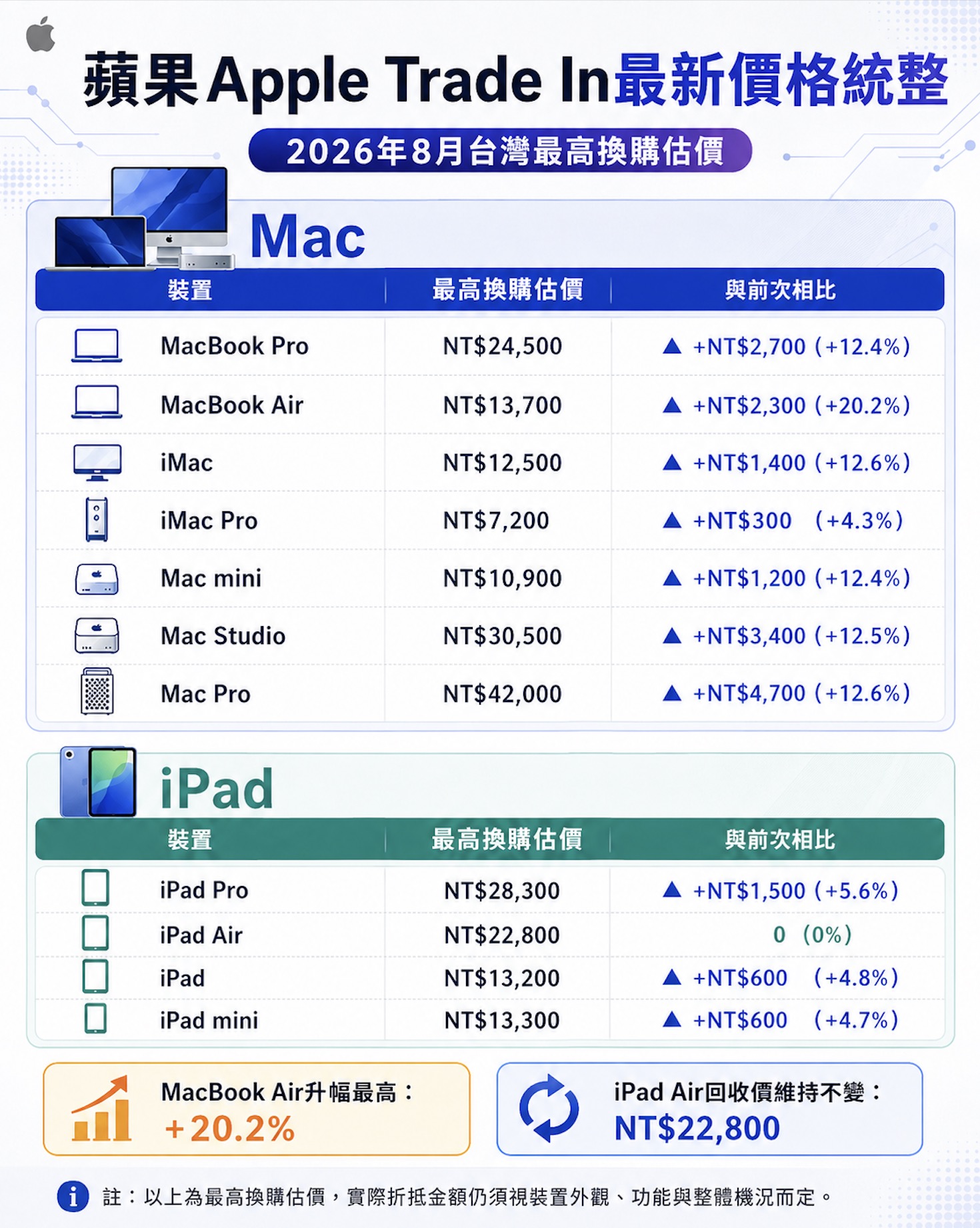
Task: Click the +NT$3,400 (+12.5%) change
Action: click(x=801, y=636)
